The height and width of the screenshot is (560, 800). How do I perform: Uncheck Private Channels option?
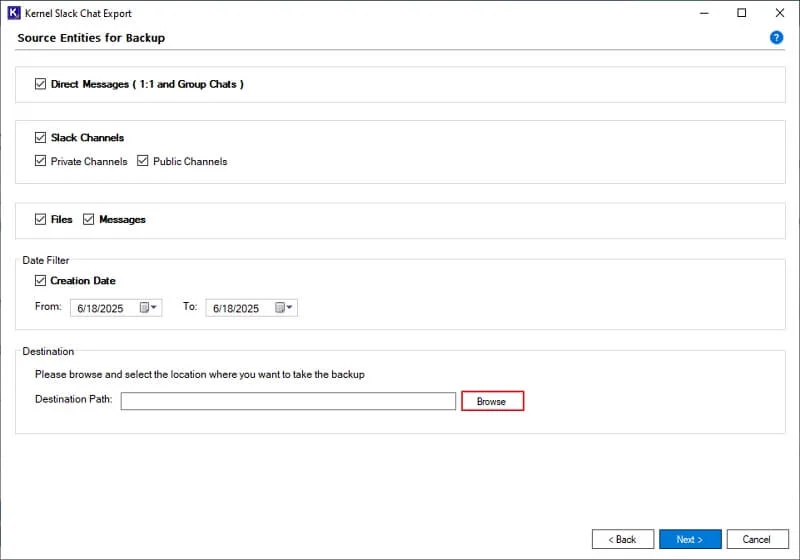pos(40,161)
